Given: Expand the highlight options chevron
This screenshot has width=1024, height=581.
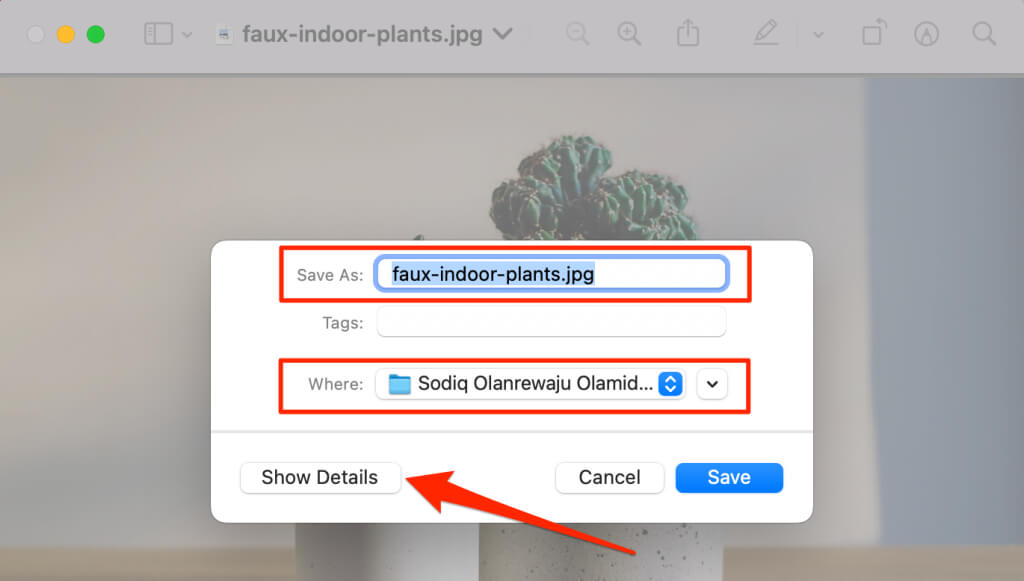Looking at the screenshot, I should coord(818,35).
